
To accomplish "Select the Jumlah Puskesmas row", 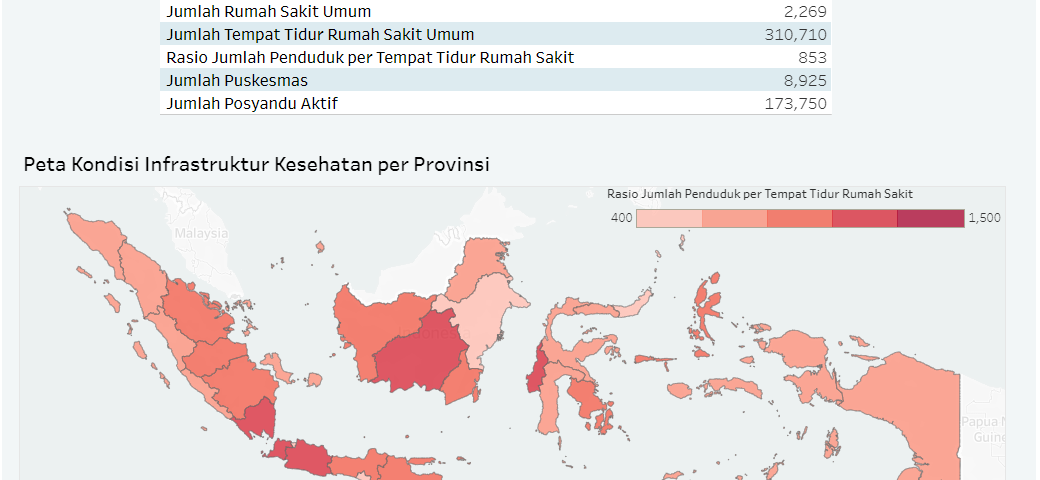I will click(495, 80).
